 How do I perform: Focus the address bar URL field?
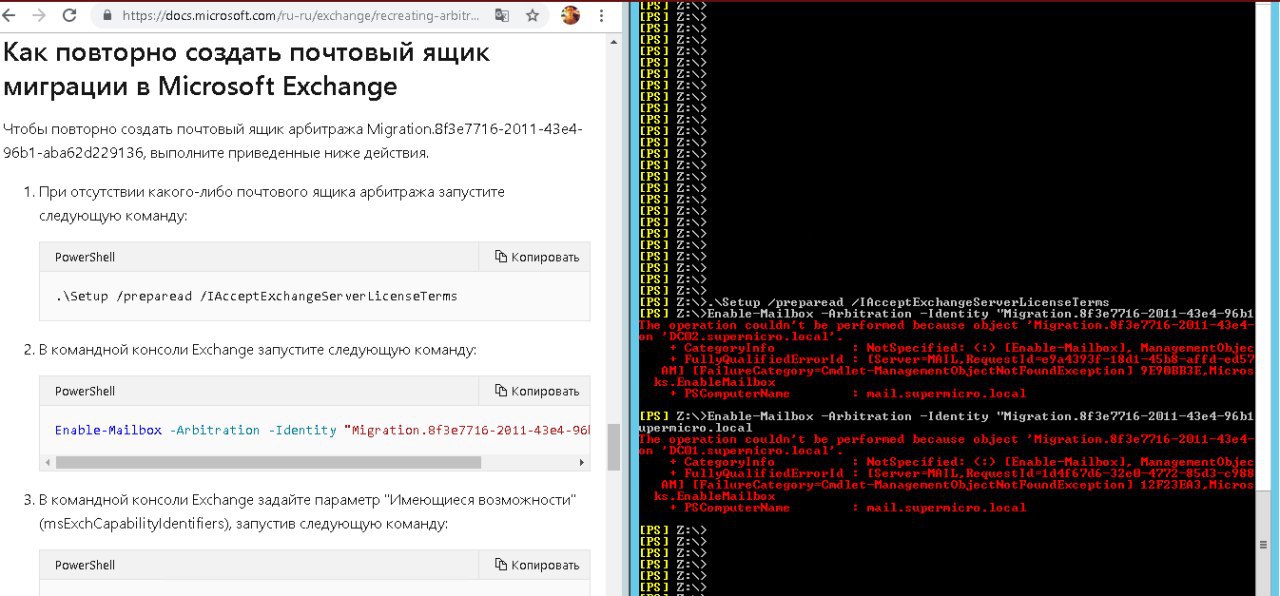[x=302, y=16]
